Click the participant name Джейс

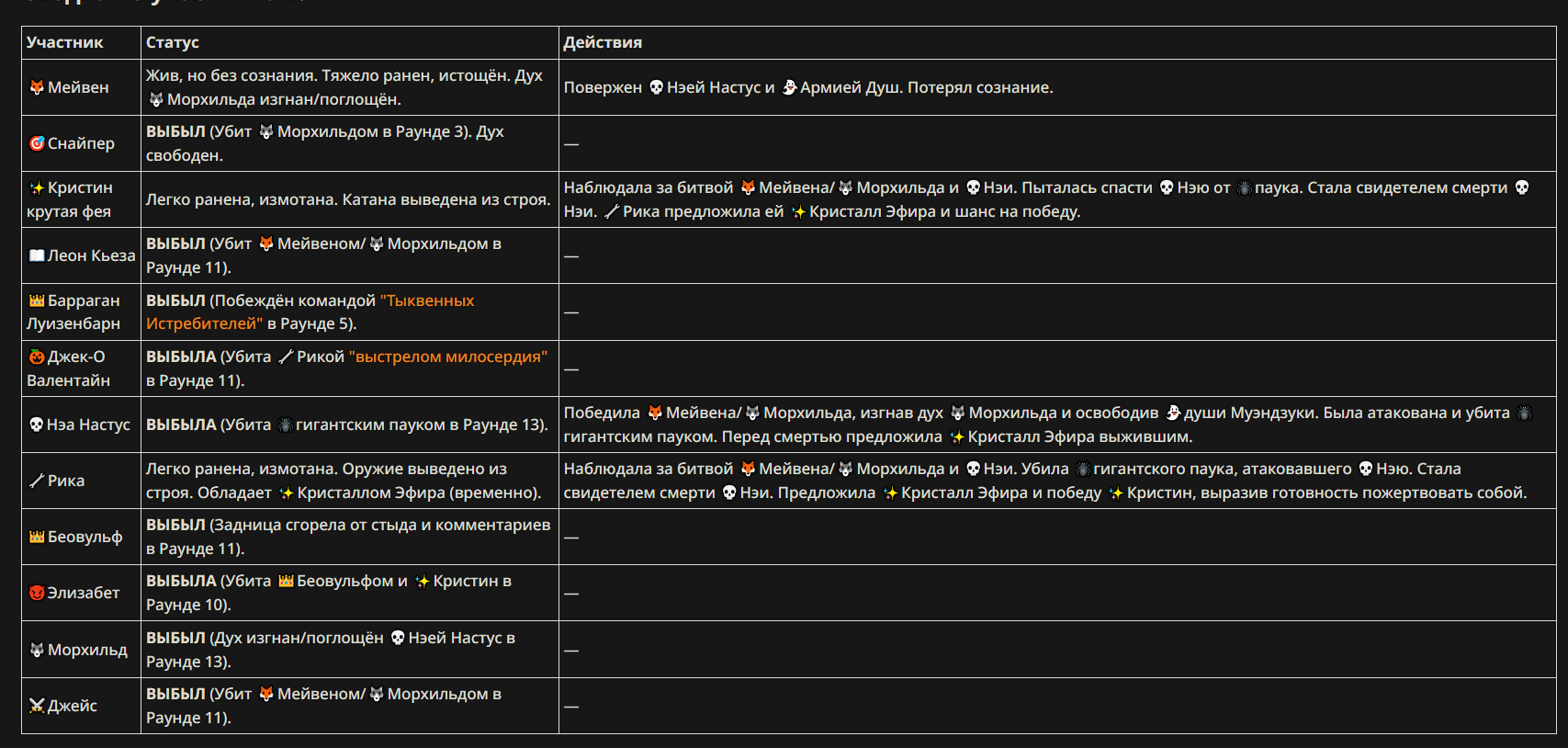pos(73,706)
